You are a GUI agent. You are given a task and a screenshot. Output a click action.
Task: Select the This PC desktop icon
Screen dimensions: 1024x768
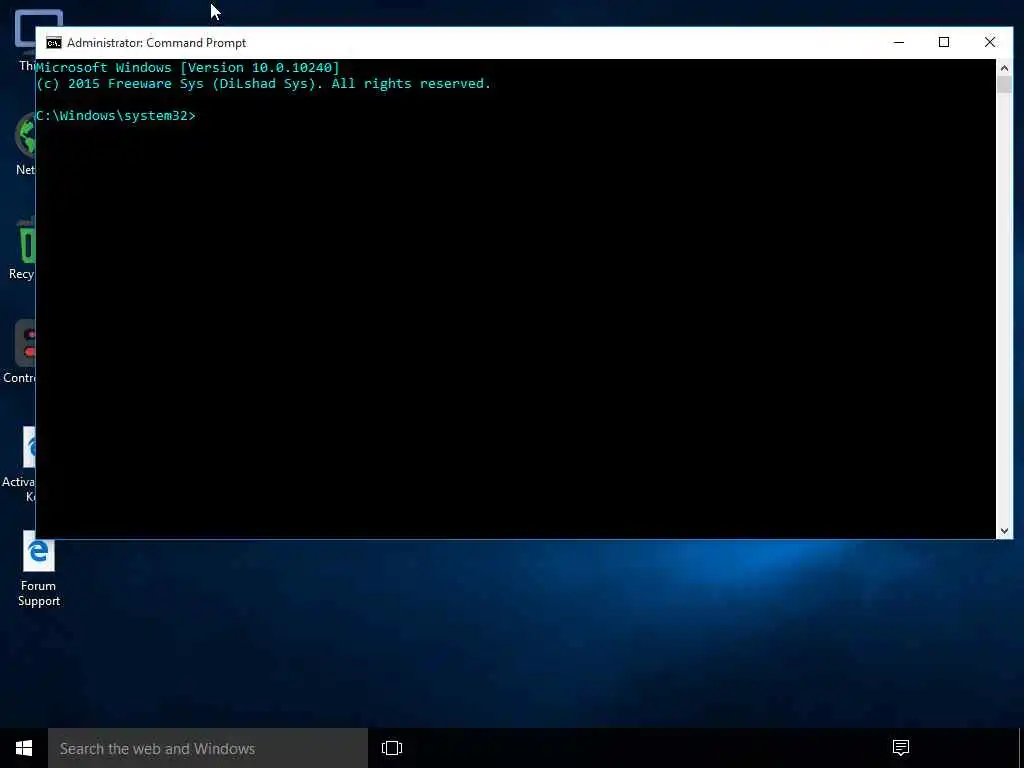click(27, 40)
